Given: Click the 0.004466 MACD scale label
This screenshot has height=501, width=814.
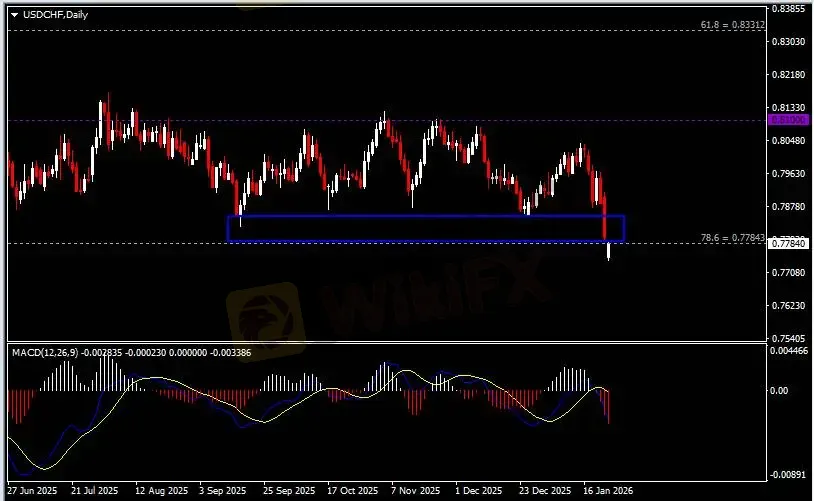Looking at the screenshot, I should pyautogui.click(x=790, y=350).
